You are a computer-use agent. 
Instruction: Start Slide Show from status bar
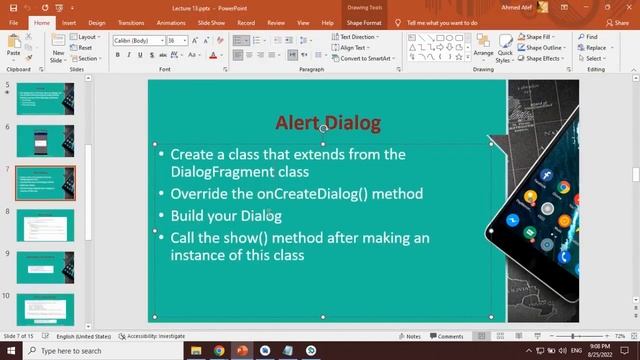[x=537, y=336]
